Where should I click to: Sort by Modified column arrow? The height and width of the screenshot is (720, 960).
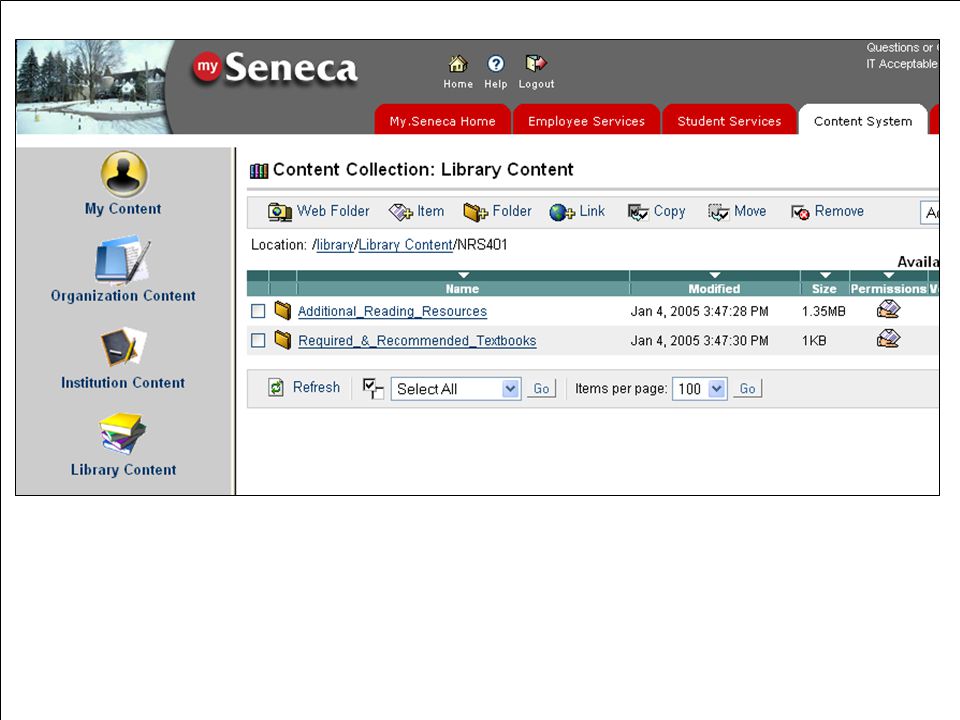714,276
